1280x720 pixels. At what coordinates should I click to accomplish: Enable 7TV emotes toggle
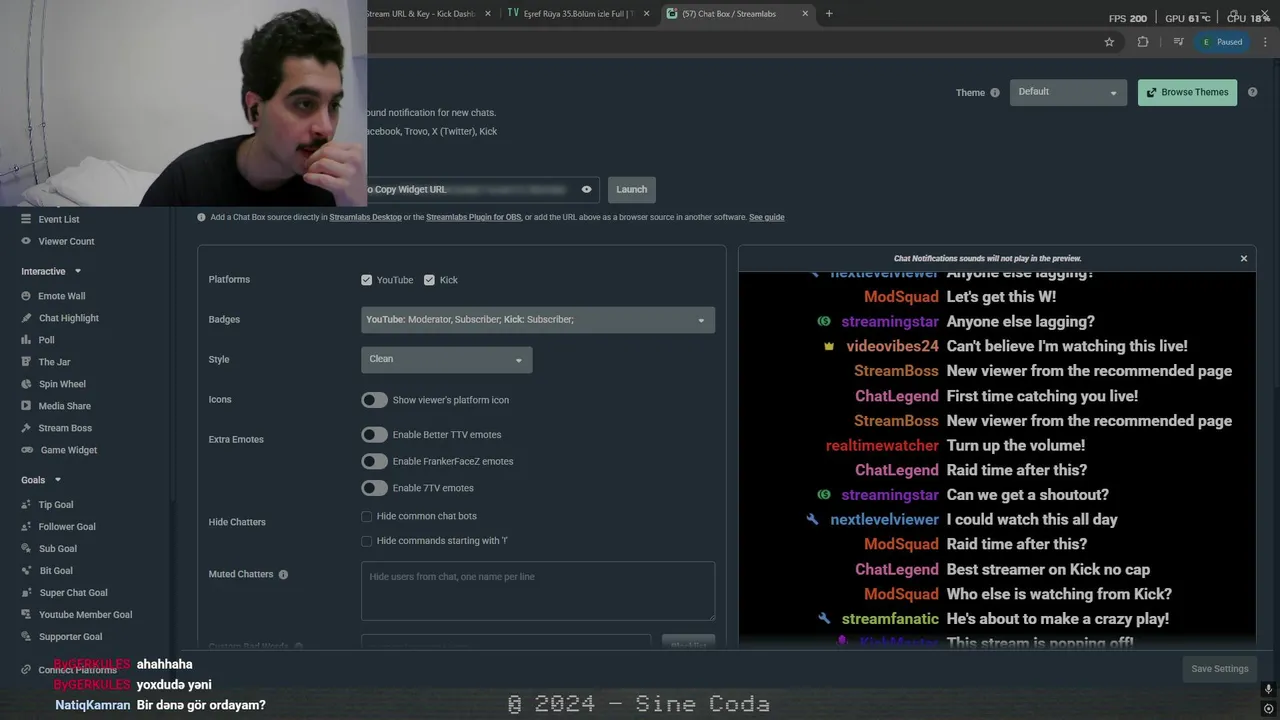(x=374, y=488)
